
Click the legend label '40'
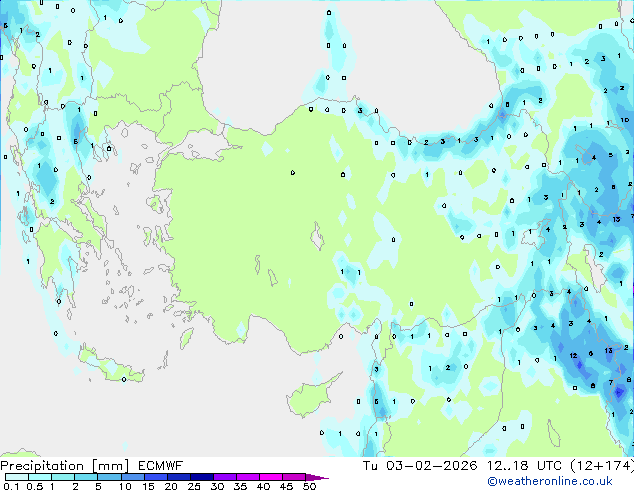263,486
